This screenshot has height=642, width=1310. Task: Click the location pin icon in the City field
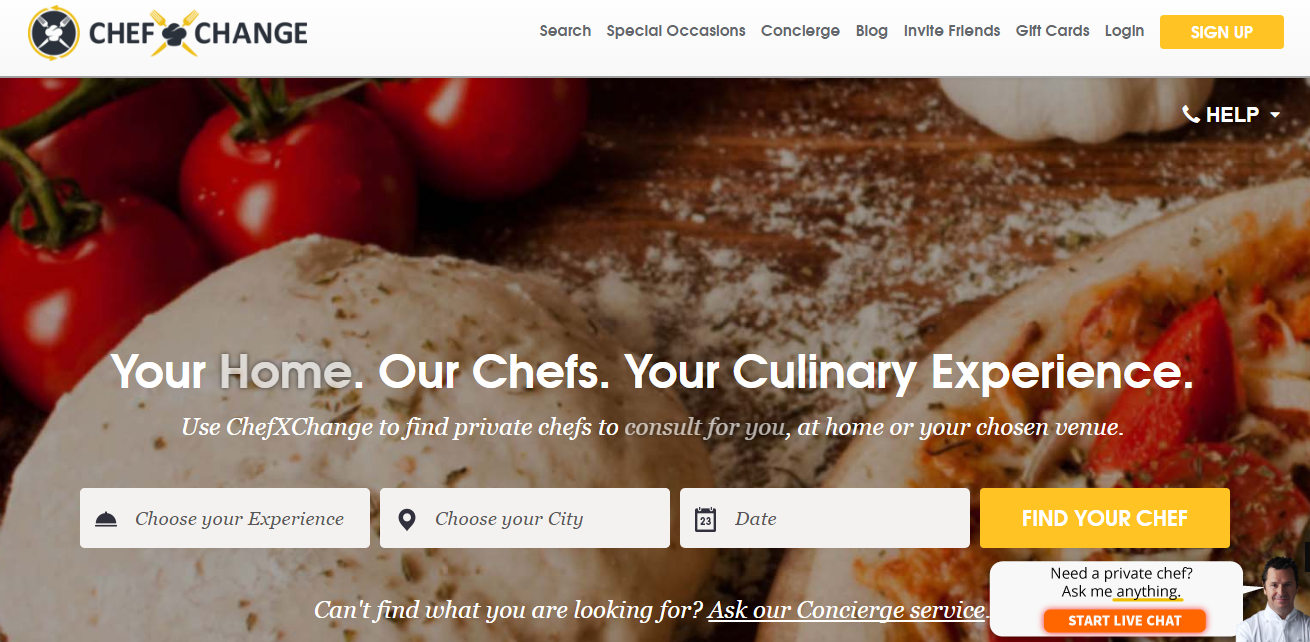click(x=407, y=519)
